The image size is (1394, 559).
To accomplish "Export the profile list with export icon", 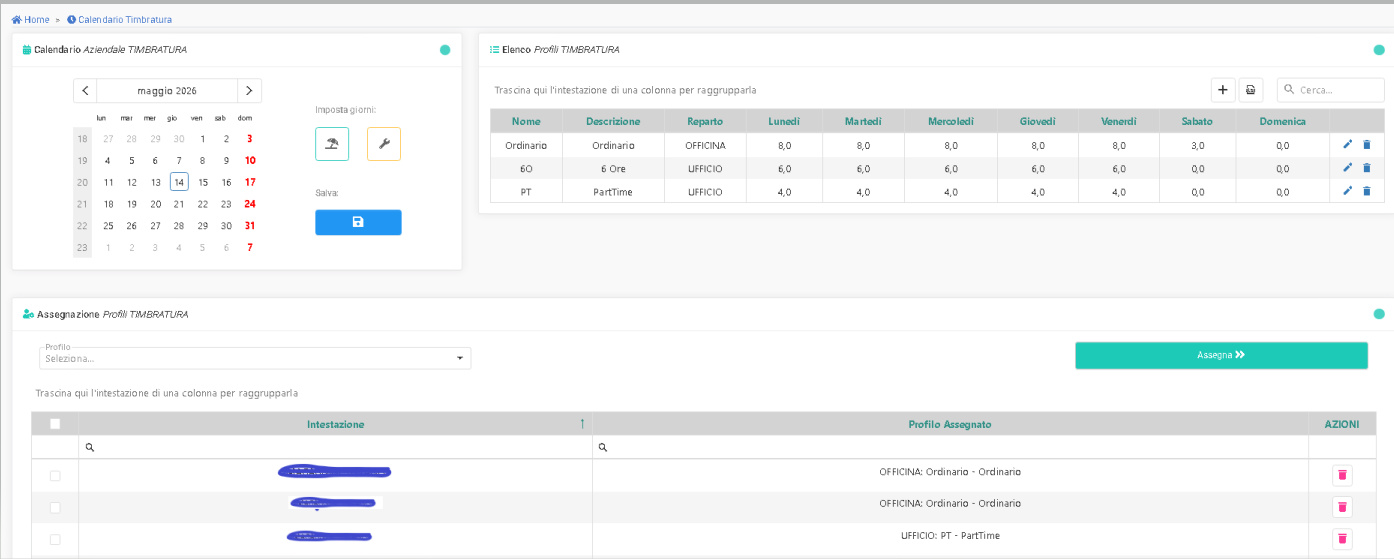I will pos(1251,90).
